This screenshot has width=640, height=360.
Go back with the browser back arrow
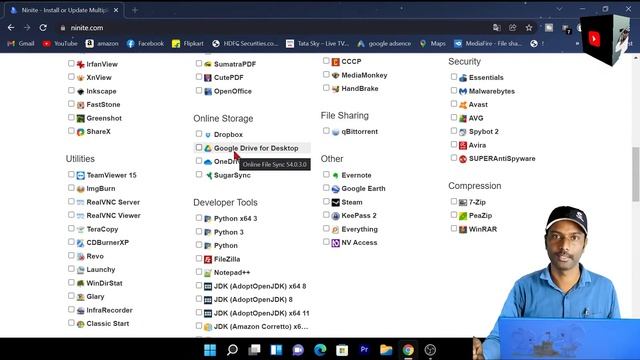tap(11, 28)
